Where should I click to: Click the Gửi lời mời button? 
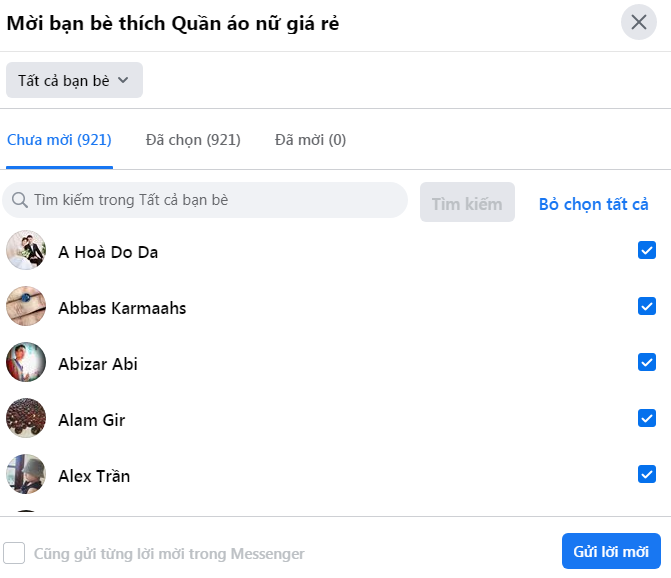[611, 551]
